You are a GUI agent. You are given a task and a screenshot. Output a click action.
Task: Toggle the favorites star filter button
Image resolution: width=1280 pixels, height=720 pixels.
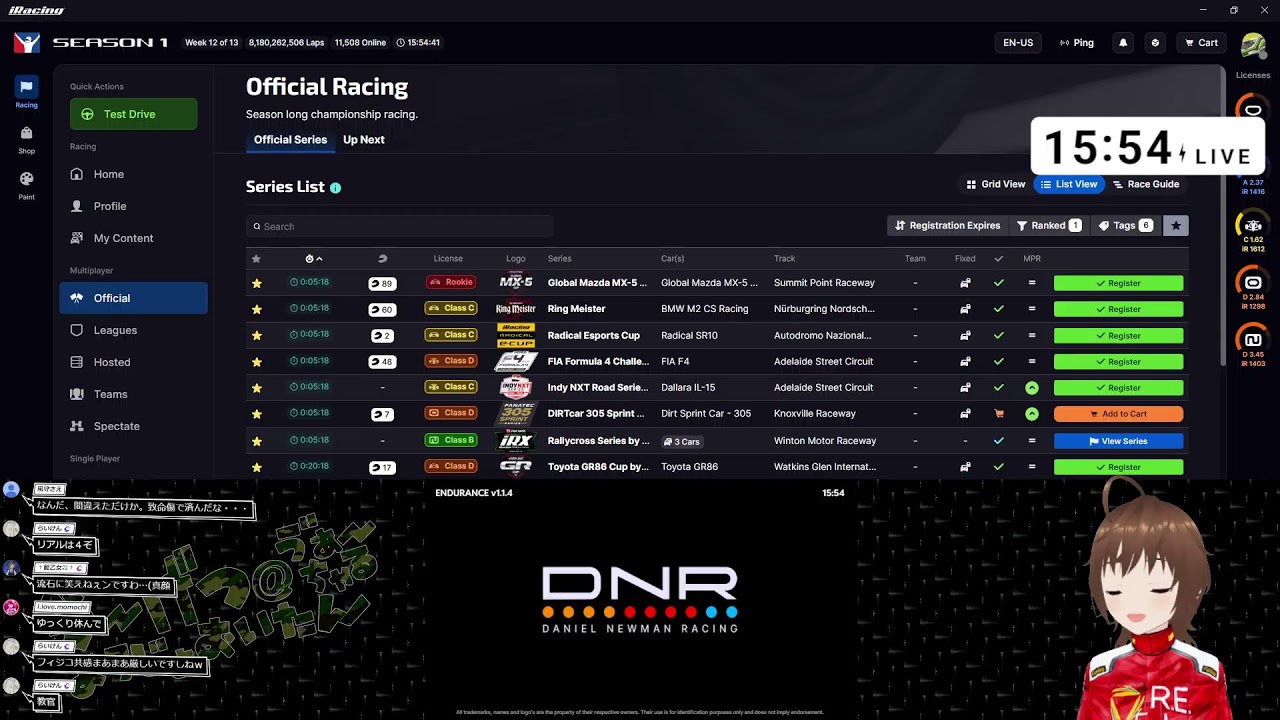(1176, 226)
